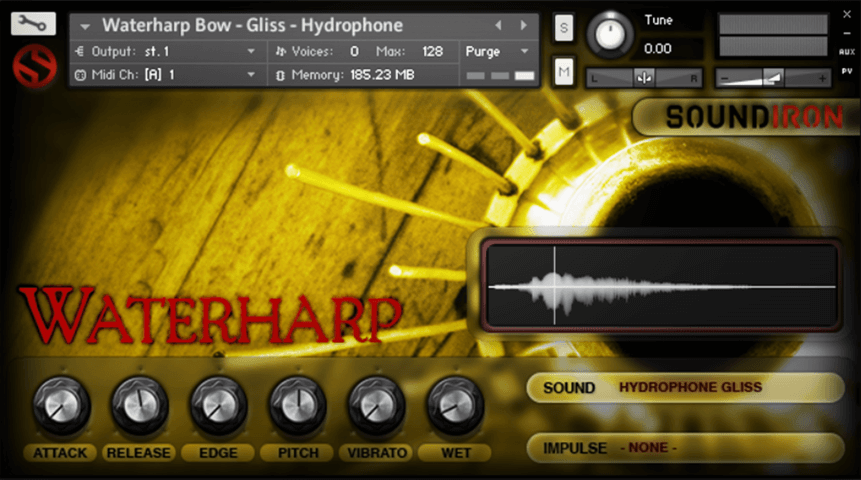The image size is (861, 480).
Task: Click the AUX sends label
Action: coord(847,50)
